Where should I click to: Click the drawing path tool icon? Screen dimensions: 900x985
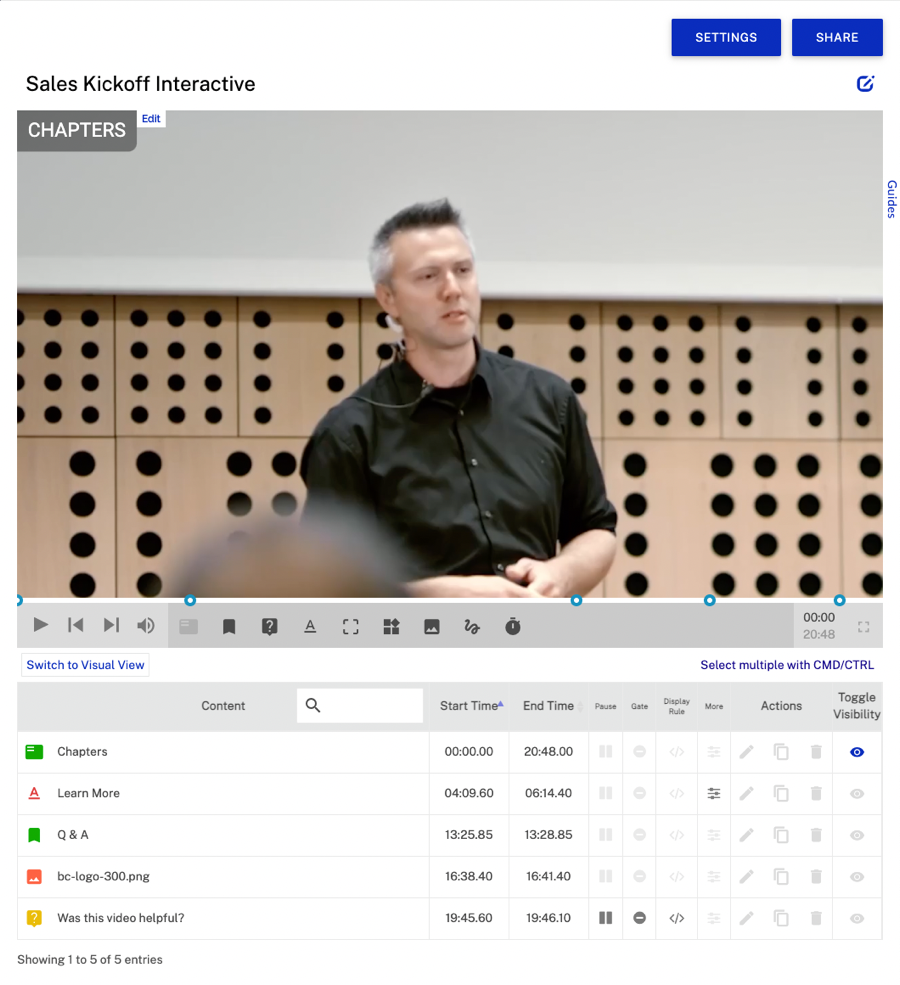tap(472, 627)
